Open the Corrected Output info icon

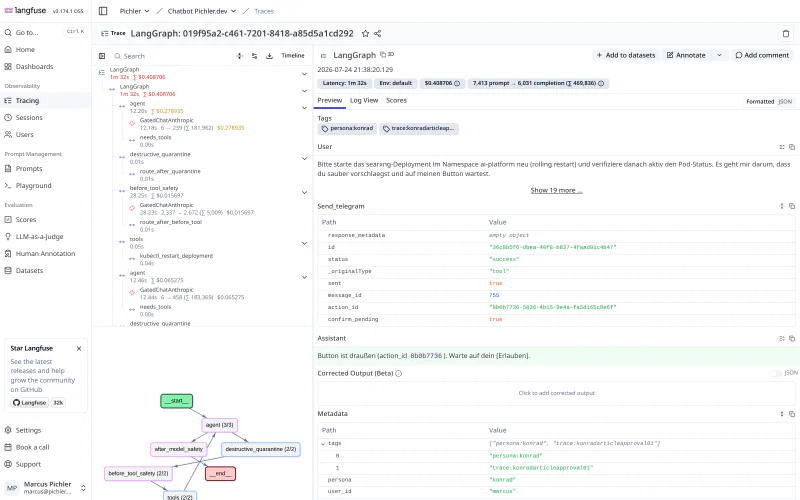398,373
